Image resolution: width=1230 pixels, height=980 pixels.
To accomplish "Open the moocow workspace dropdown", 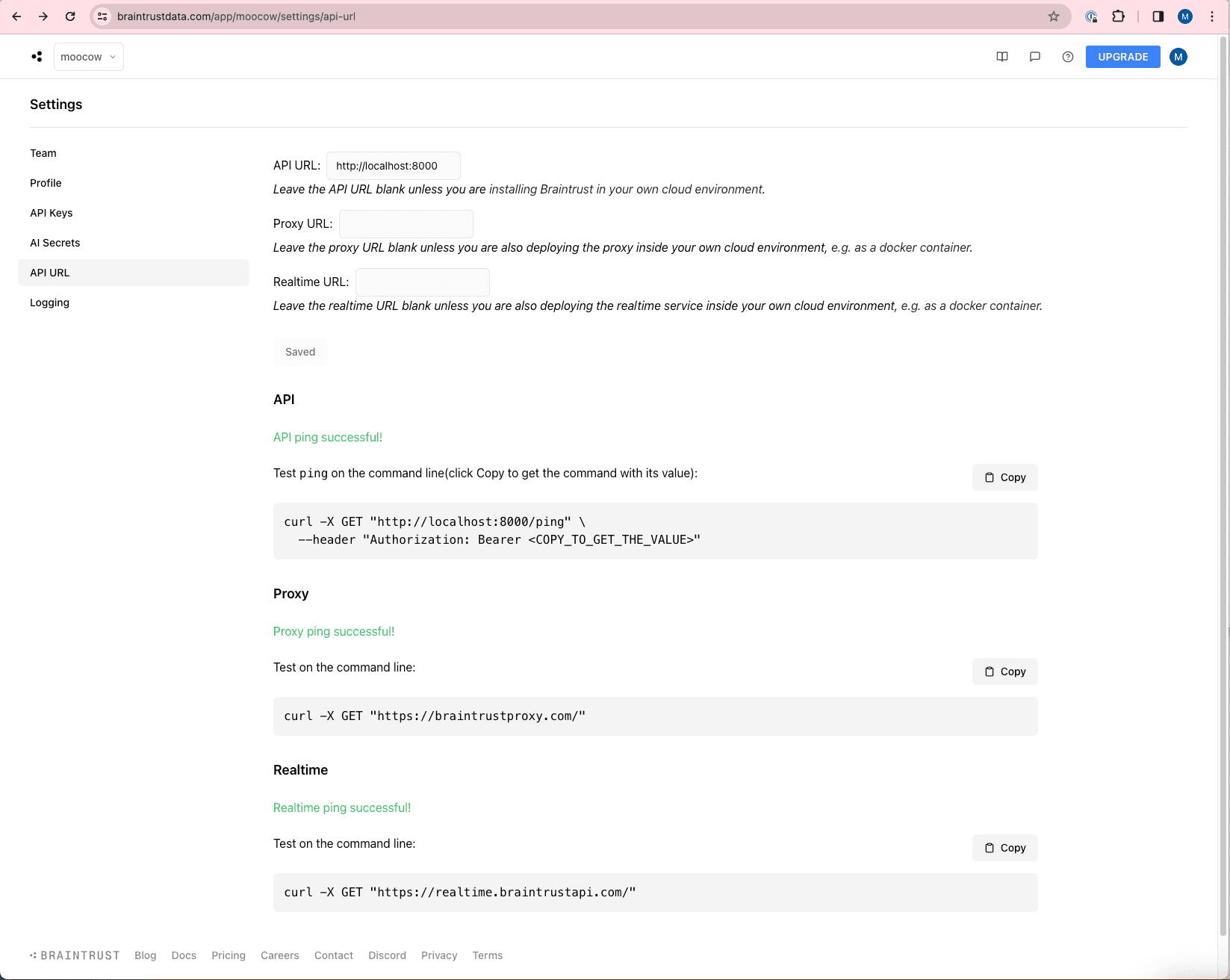I will pos(88,56).
